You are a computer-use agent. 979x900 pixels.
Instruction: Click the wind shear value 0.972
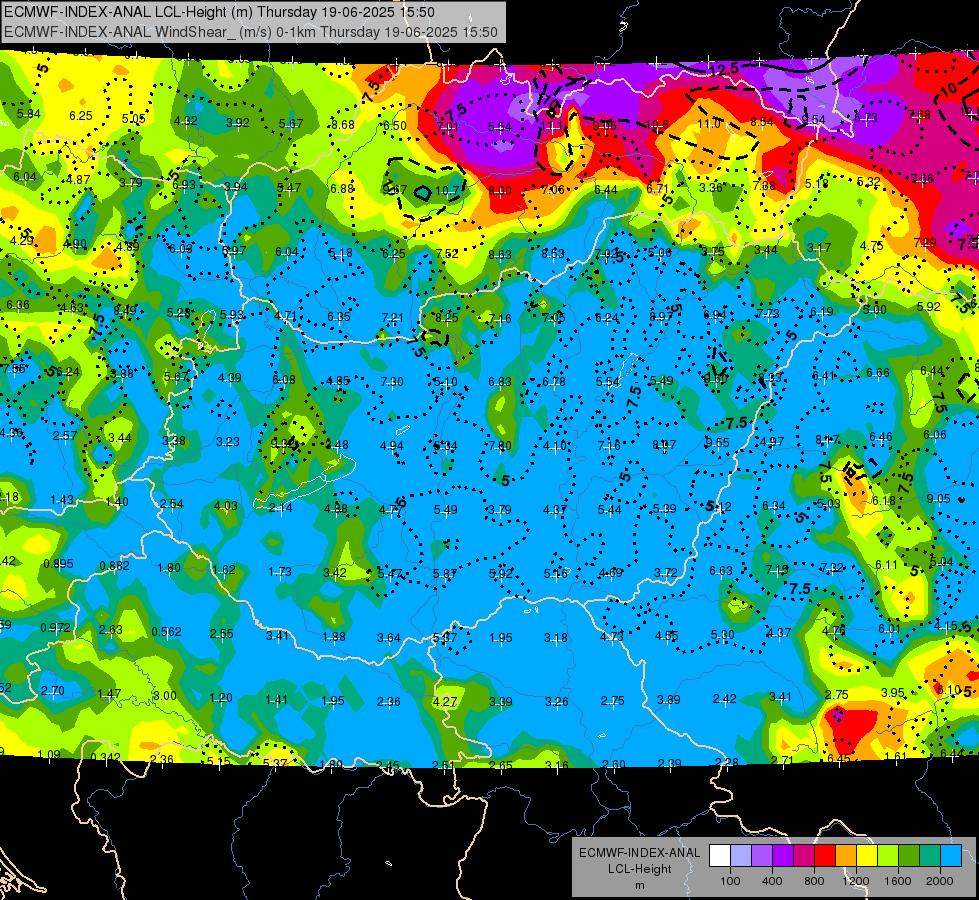56,627
